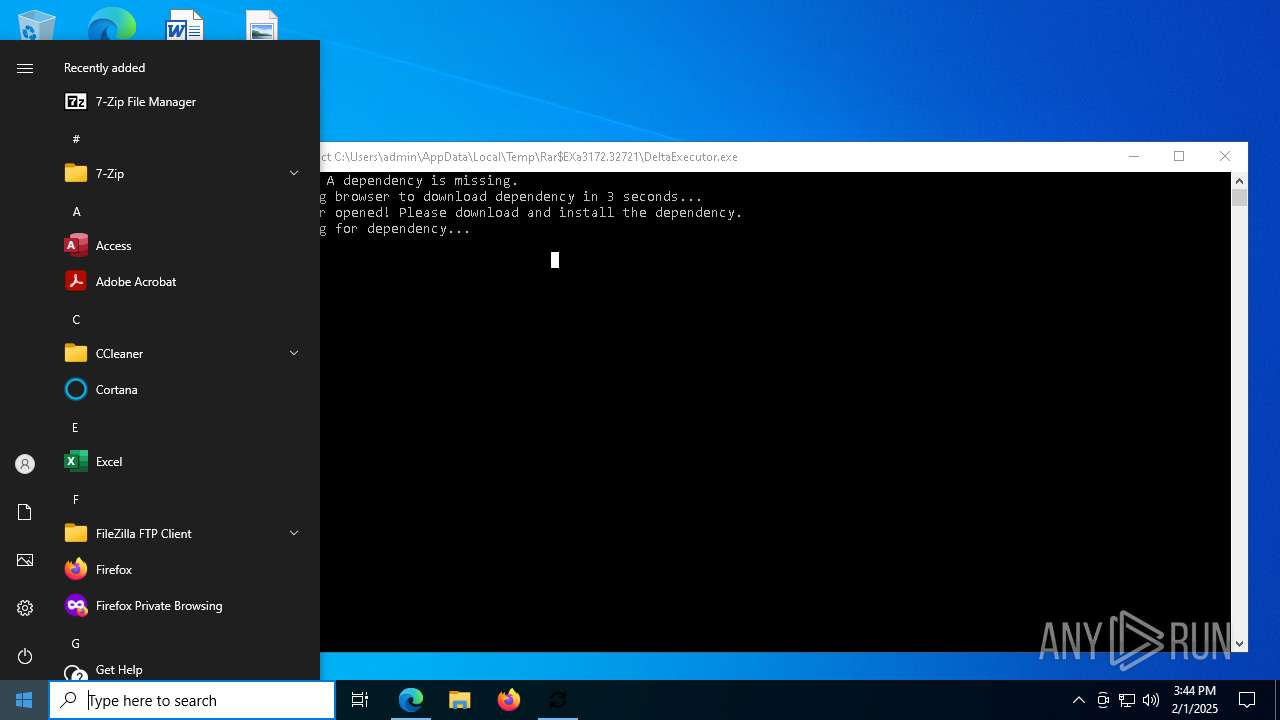Image resolution: width=1280 pixels, height=720 pixels.
Task: Click the Start menu hamburger expand icon
Action: 25,68
